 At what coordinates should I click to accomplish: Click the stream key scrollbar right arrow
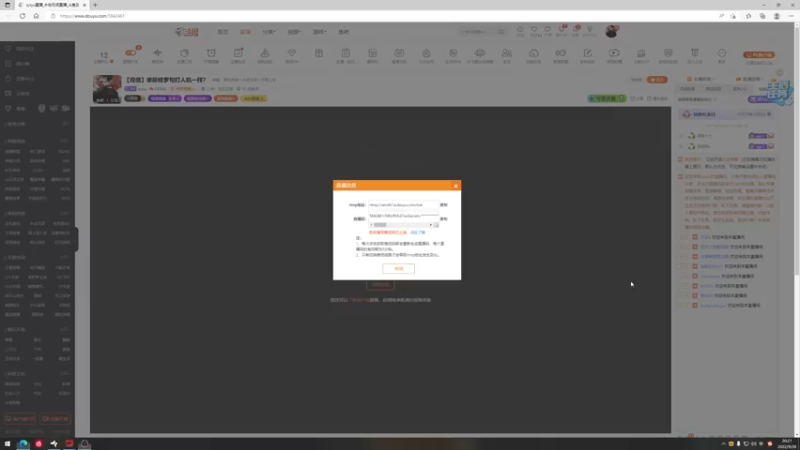(431, 224)
